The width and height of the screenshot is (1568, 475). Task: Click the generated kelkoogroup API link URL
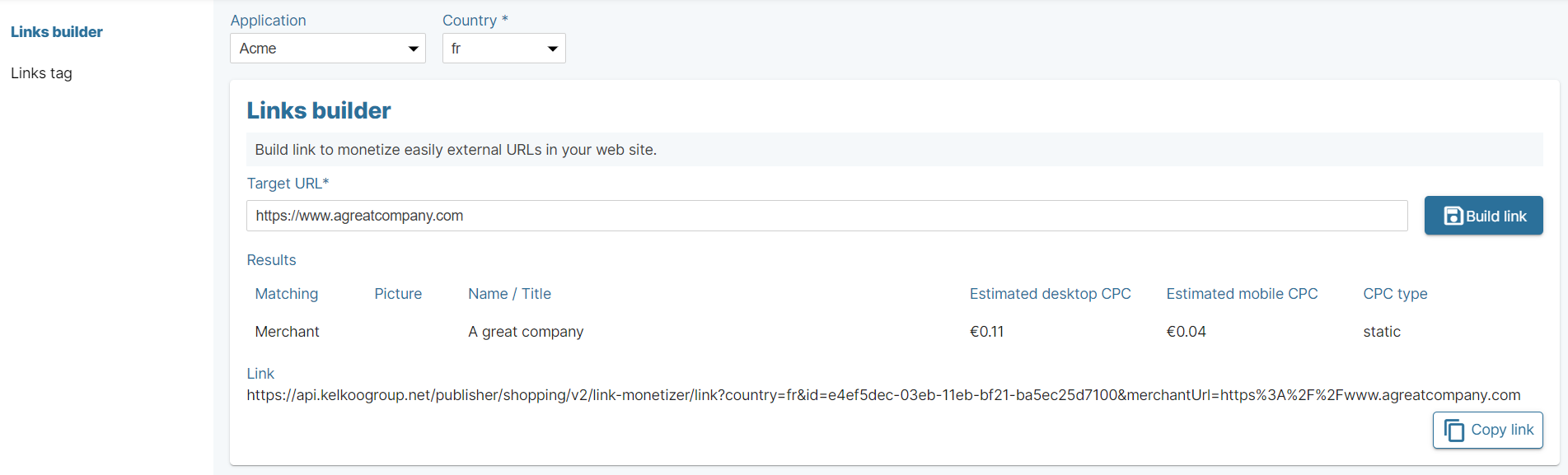(x=883, y=395)
